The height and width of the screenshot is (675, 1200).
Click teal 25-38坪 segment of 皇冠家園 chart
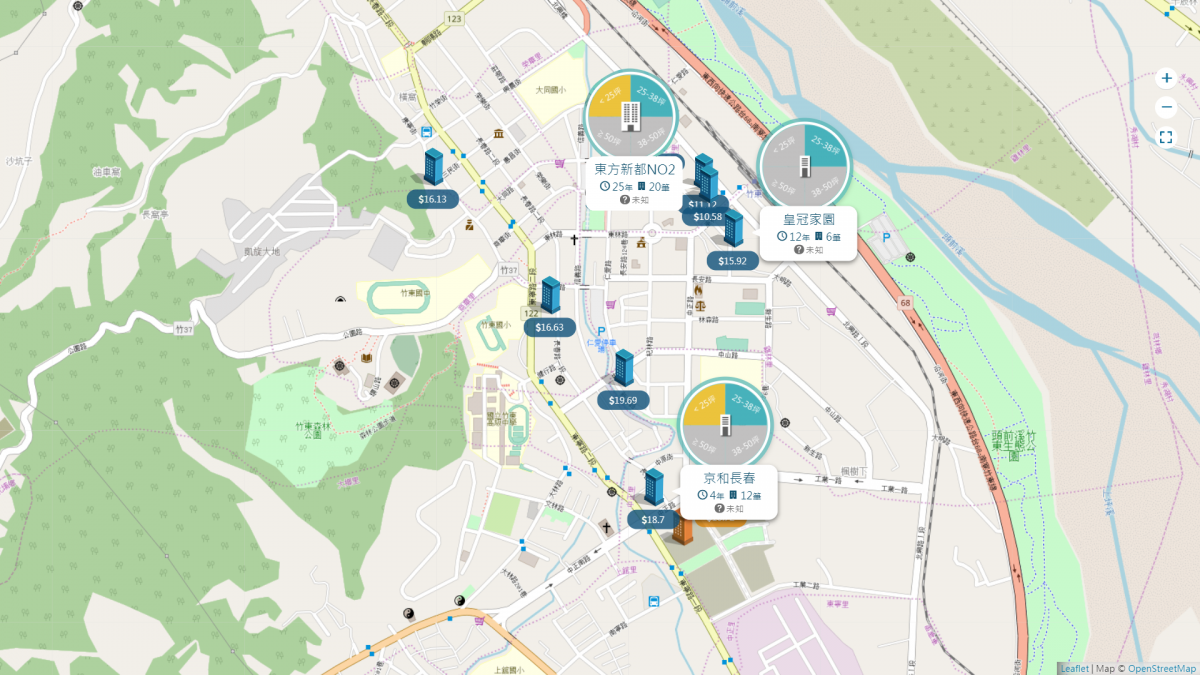pyautogui.click(x=828, y=145)
